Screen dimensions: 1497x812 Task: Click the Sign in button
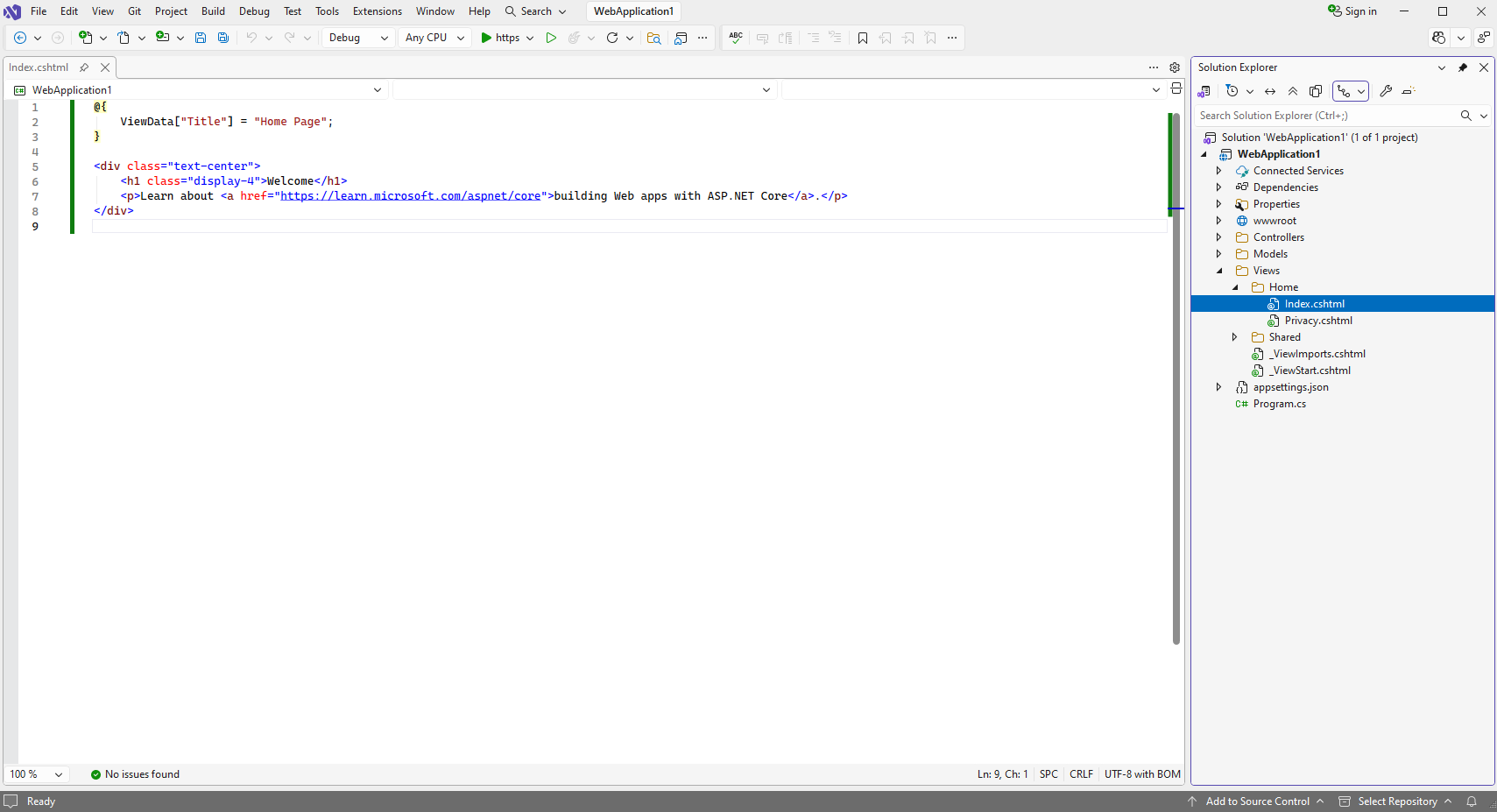1352,11
